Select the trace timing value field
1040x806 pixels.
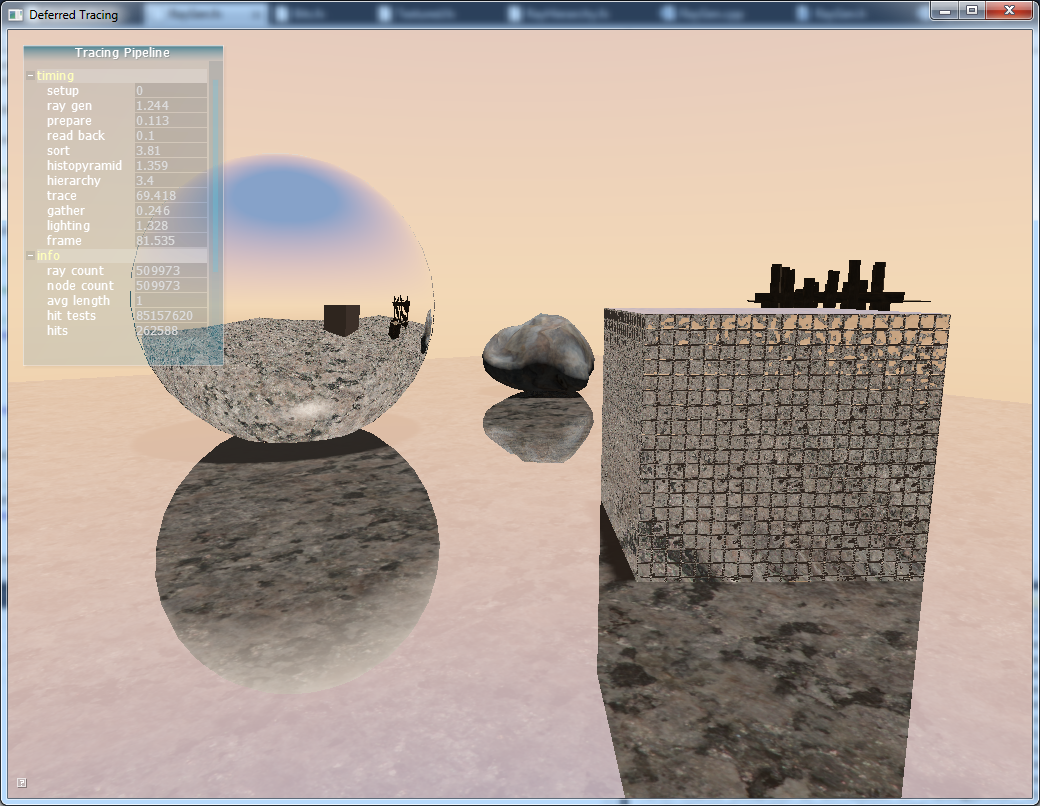pos(170,196)
